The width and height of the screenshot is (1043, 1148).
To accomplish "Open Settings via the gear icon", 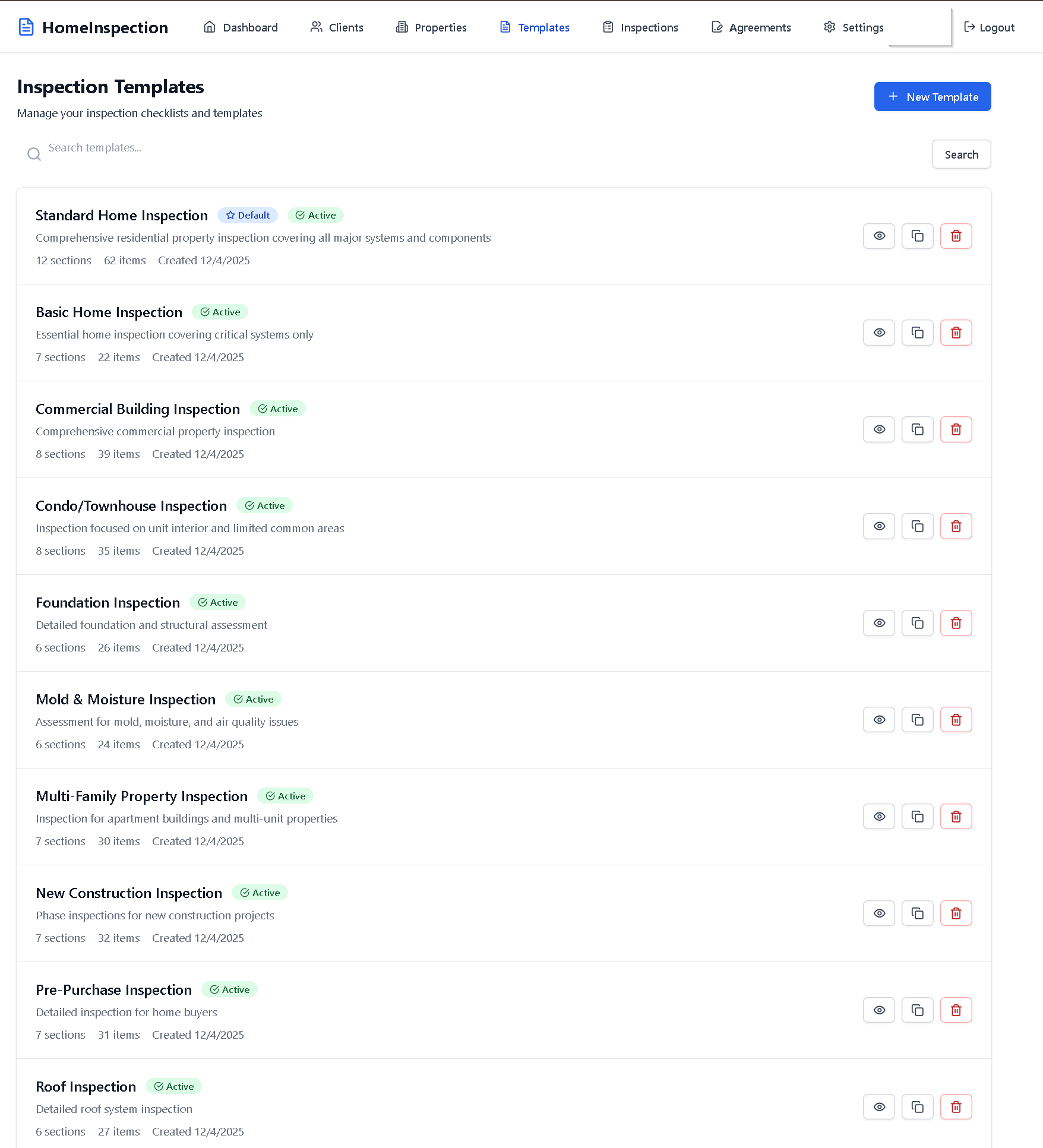I will tap(829, 27).
